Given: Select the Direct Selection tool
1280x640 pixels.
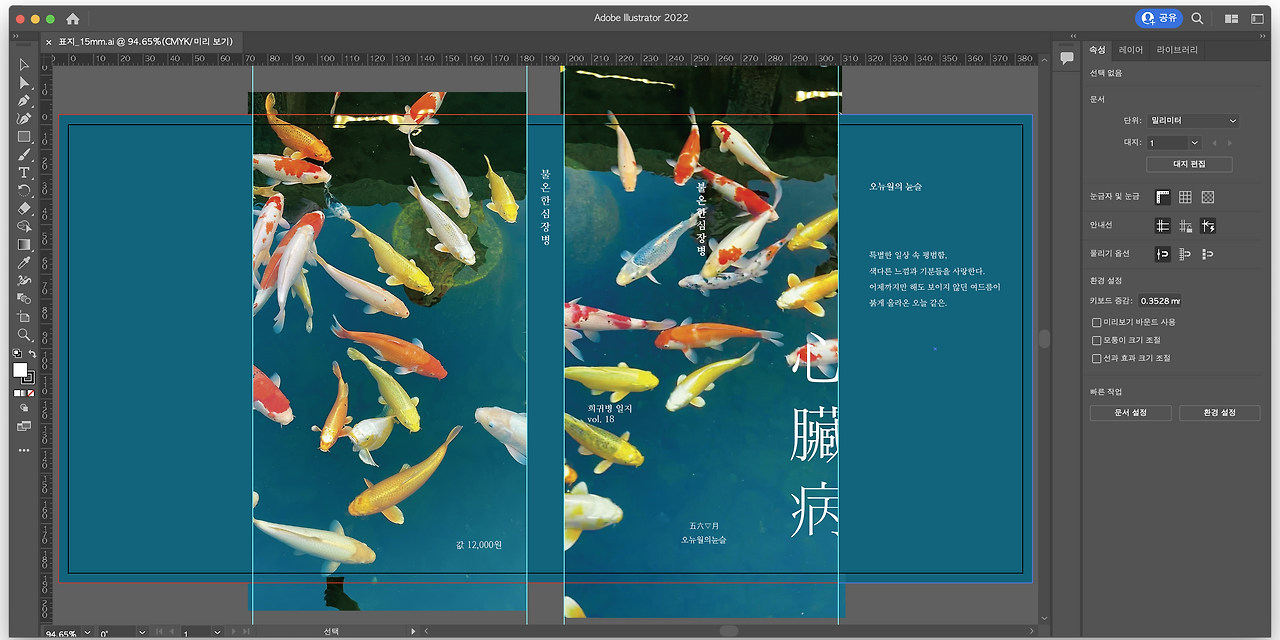Looking at the screenshot, I should point(24,83).
